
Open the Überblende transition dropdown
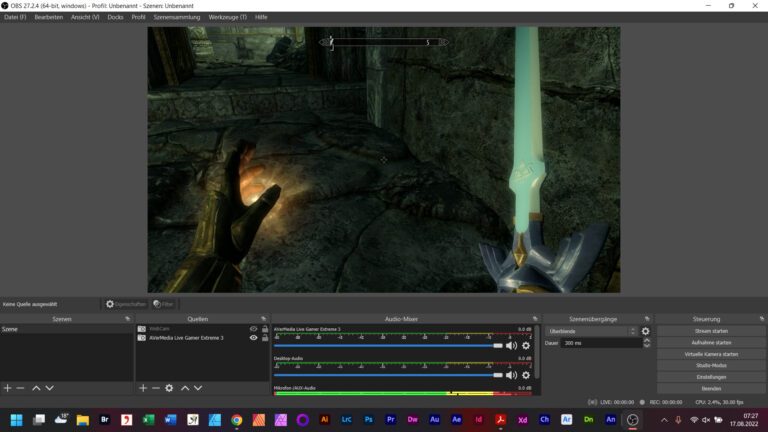(592, 332)
